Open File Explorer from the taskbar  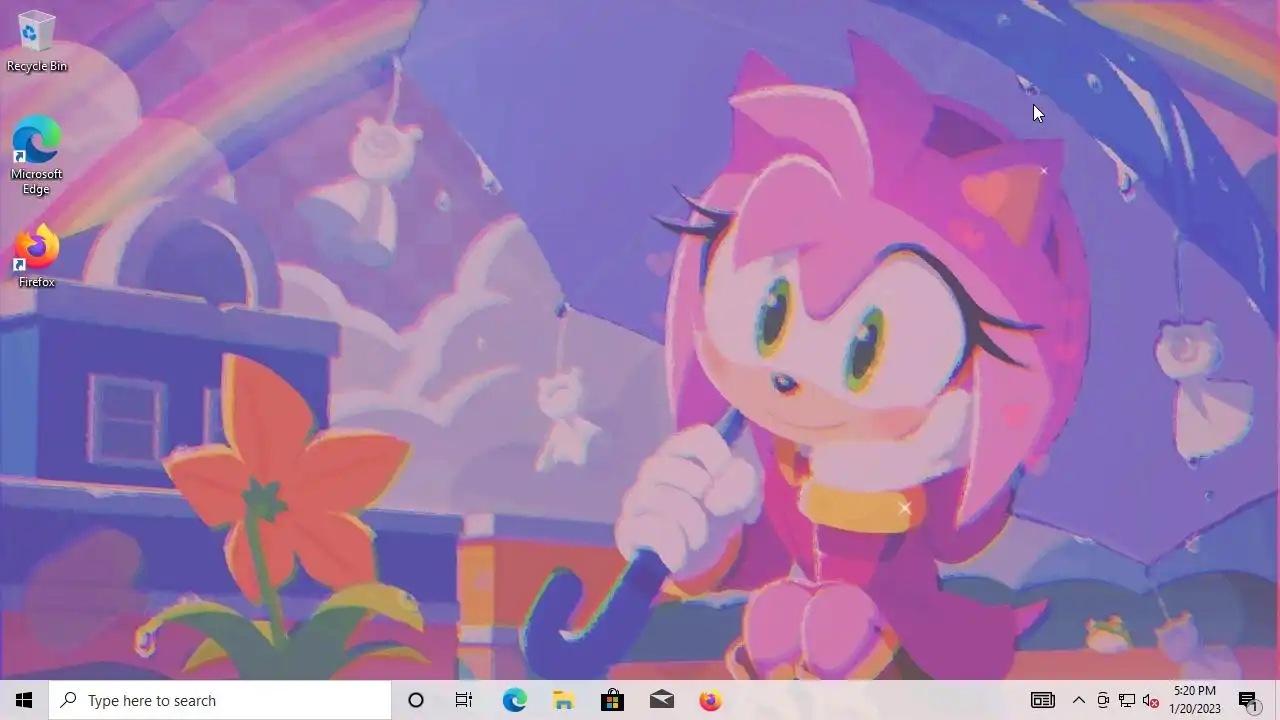click(x=563, y=700)
